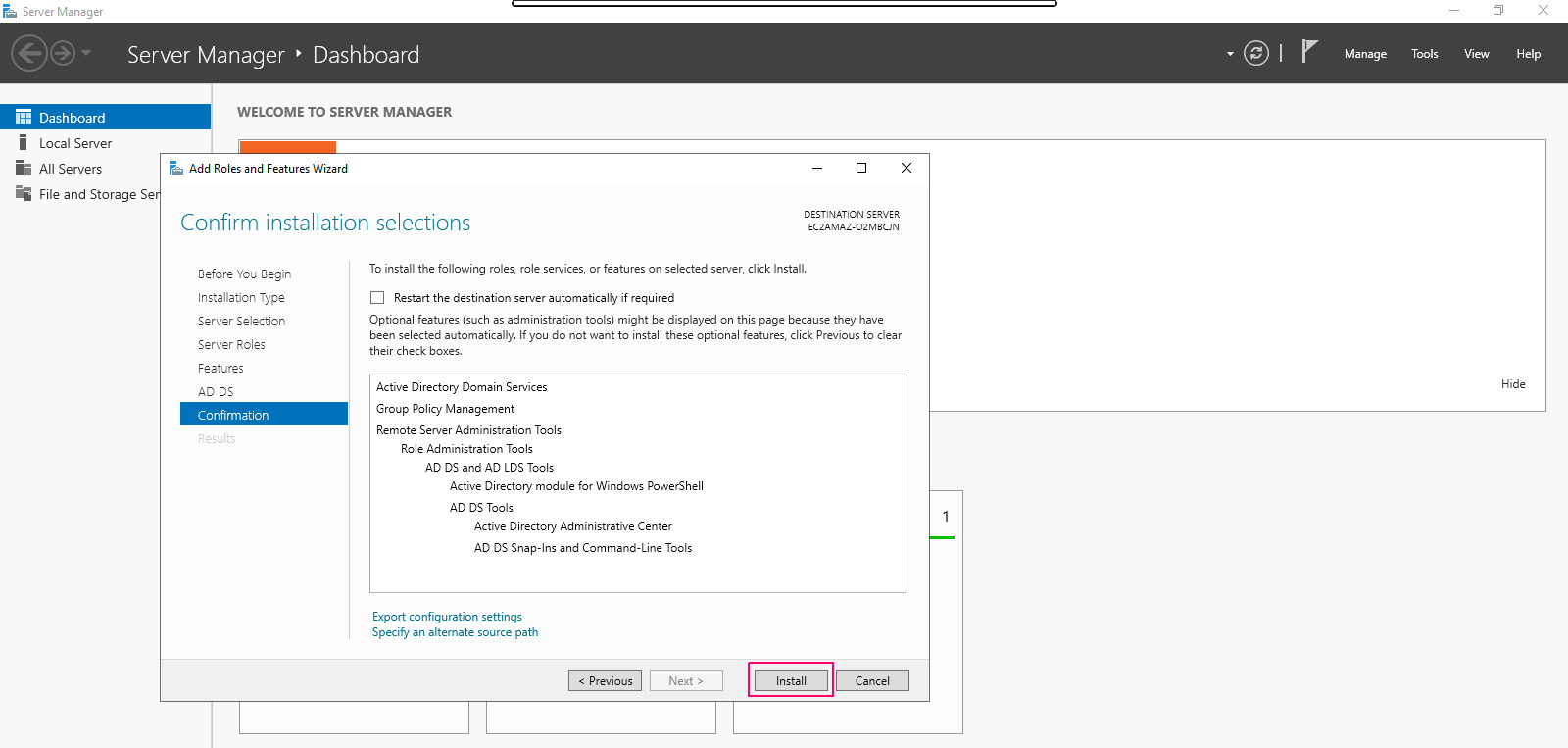
Task: Click Remote Server Administration Tools entry
Action: (468, 430)
